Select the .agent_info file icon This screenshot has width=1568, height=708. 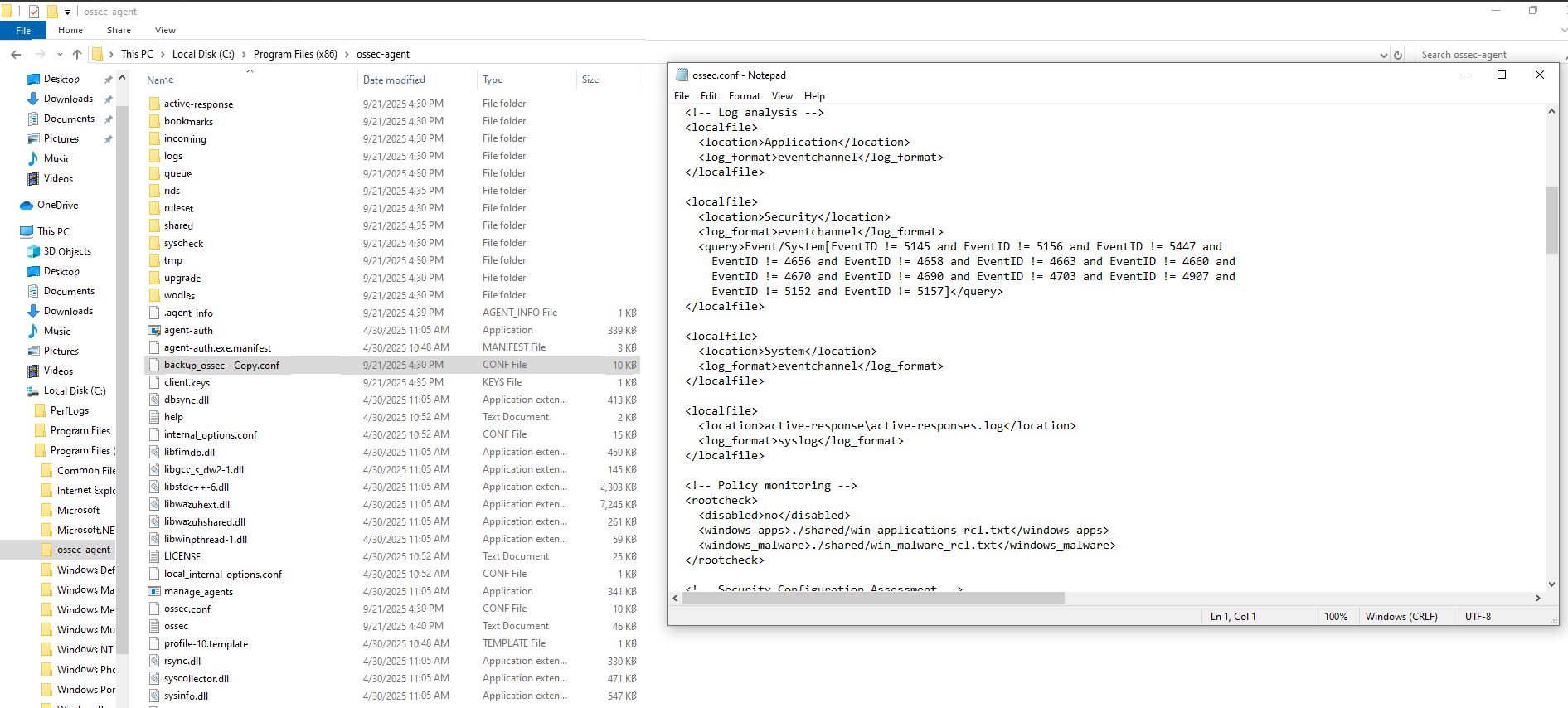154,313
